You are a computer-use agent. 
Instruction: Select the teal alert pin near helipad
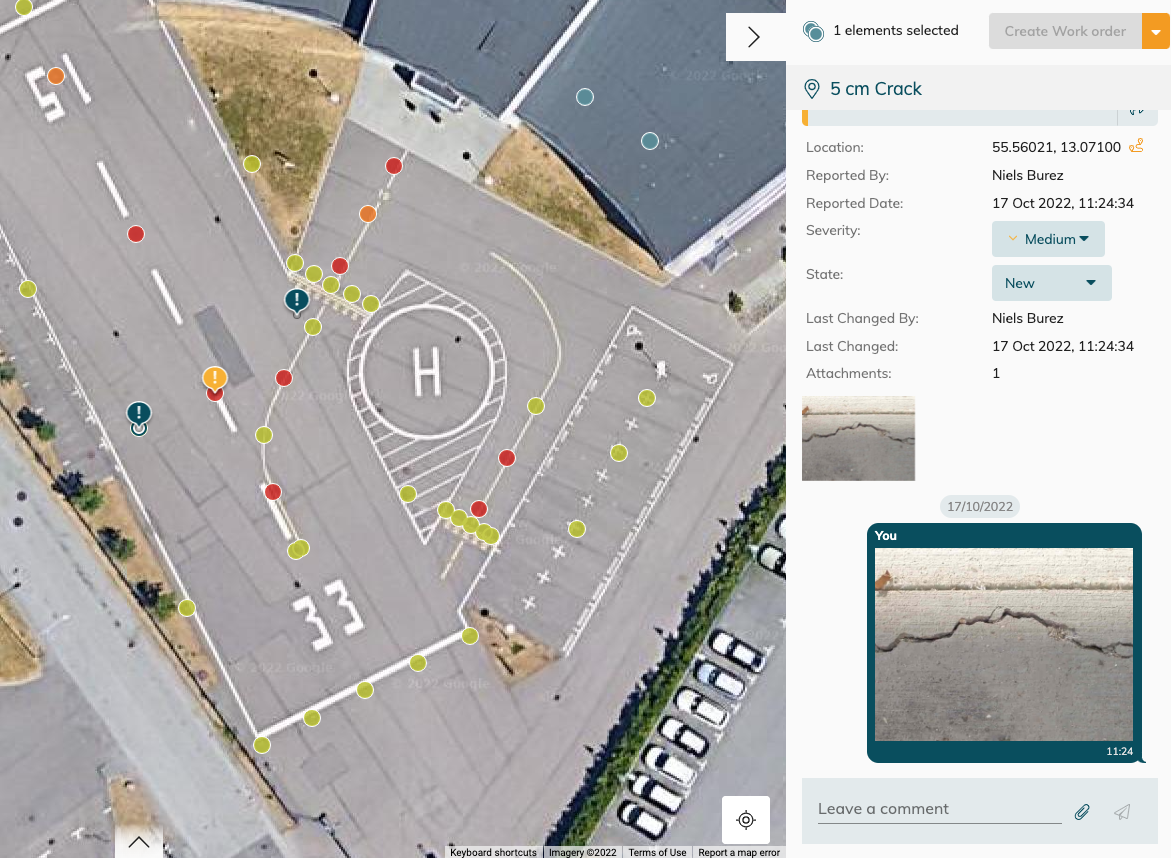(296, 300)
